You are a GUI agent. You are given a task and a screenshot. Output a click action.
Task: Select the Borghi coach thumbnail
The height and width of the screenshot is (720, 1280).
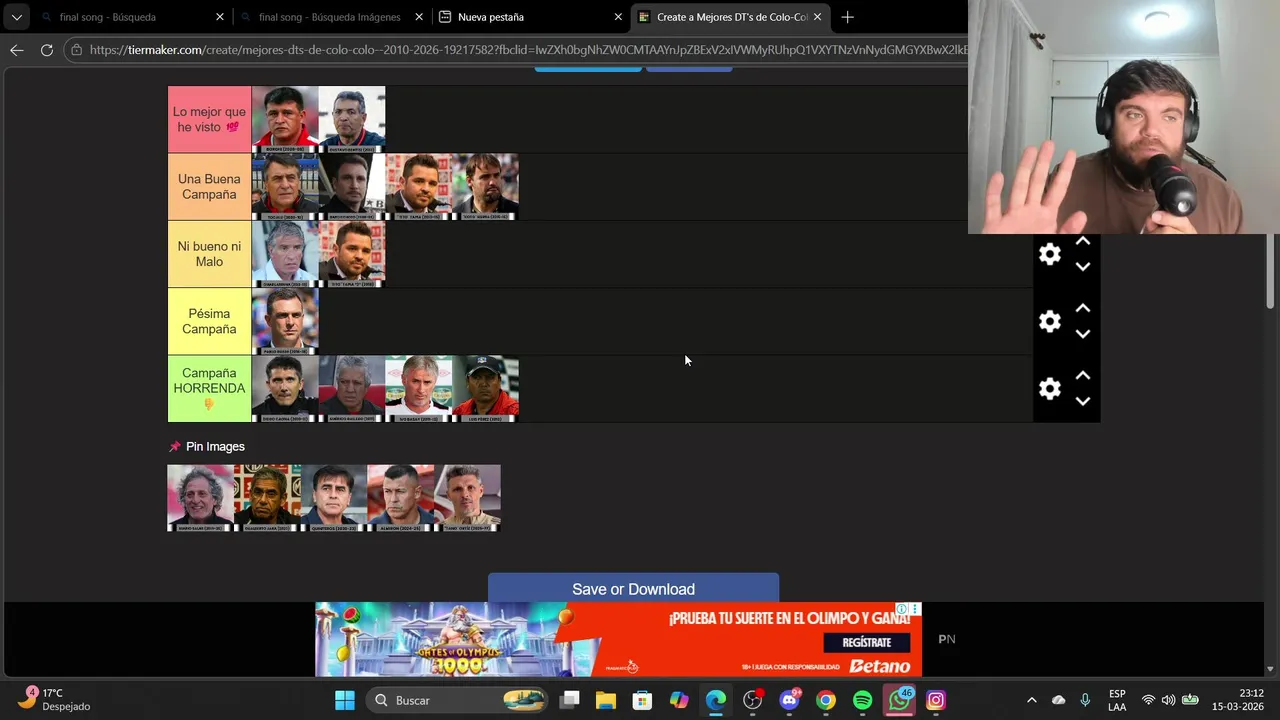pos(285,119)
